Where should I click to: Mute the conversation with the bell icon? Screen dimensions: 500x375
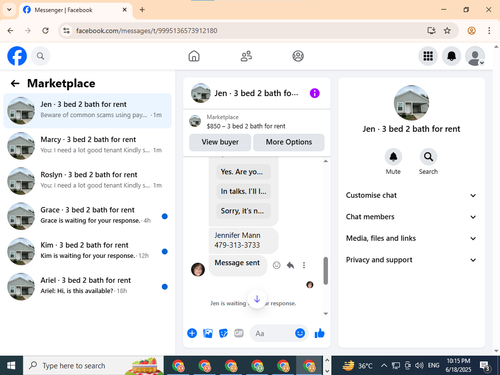pyautogui.click(x=393, y=157)
